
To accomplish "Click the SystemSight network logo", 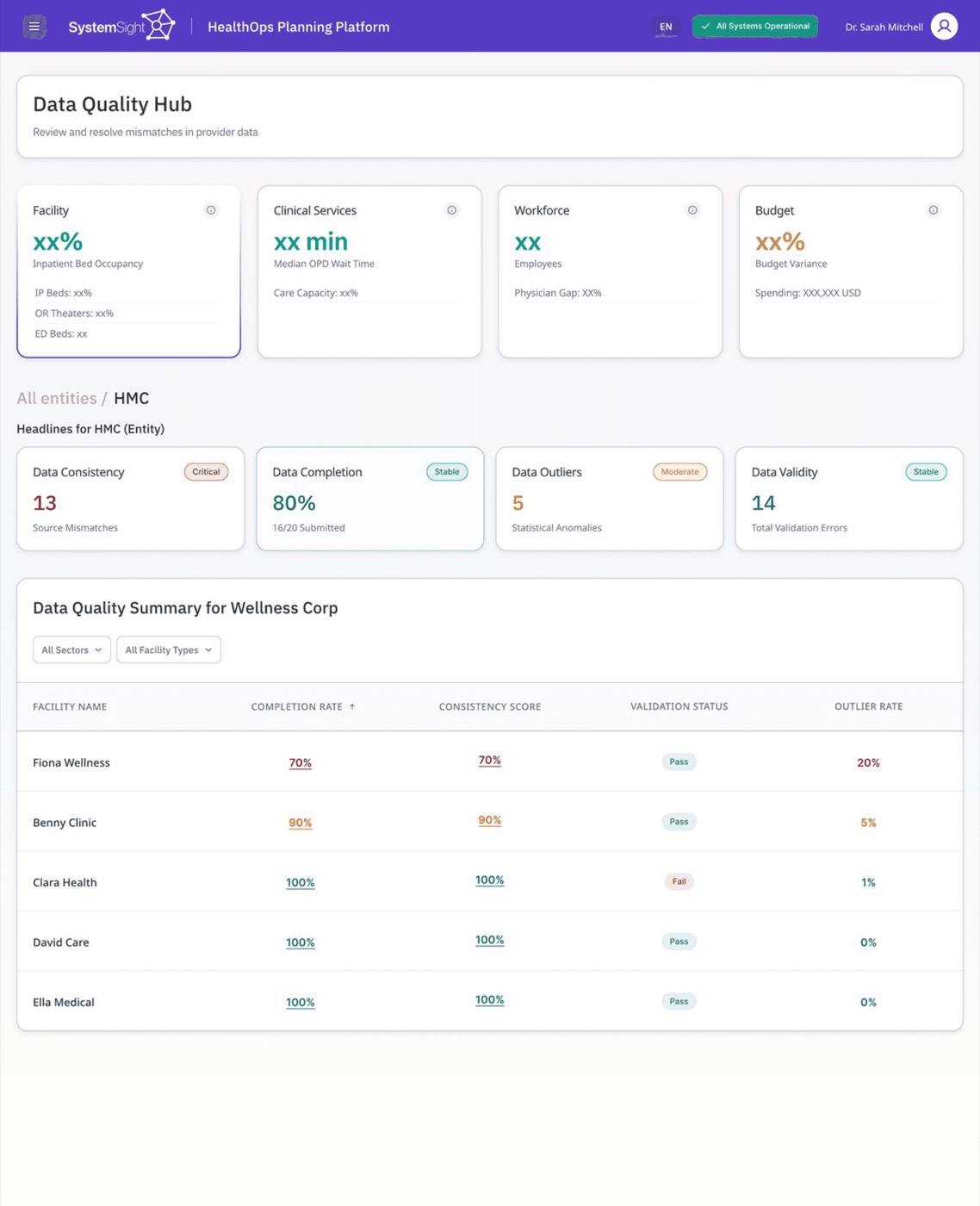I will (x=159, y=25).
